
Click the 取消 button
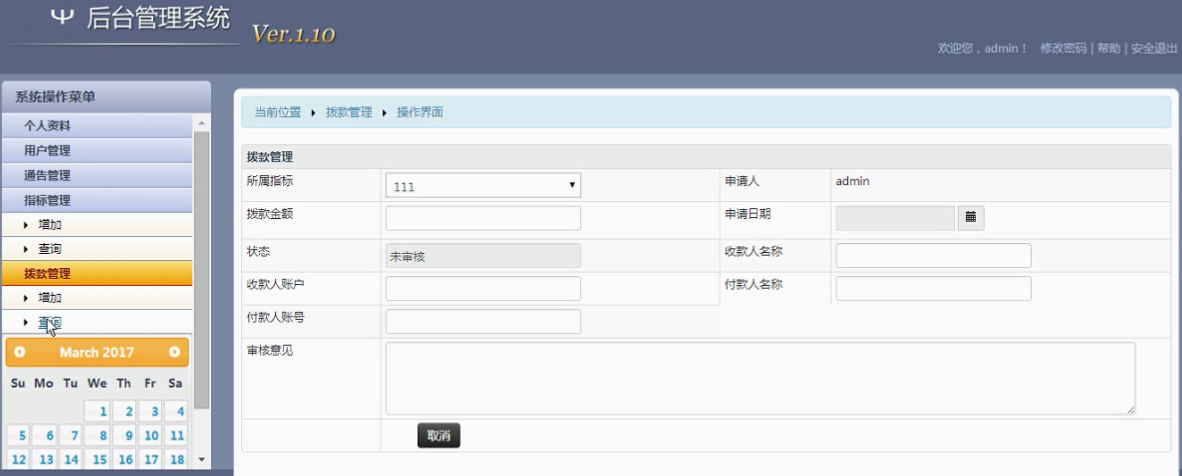pyautogui.click(x=439, y=435)
